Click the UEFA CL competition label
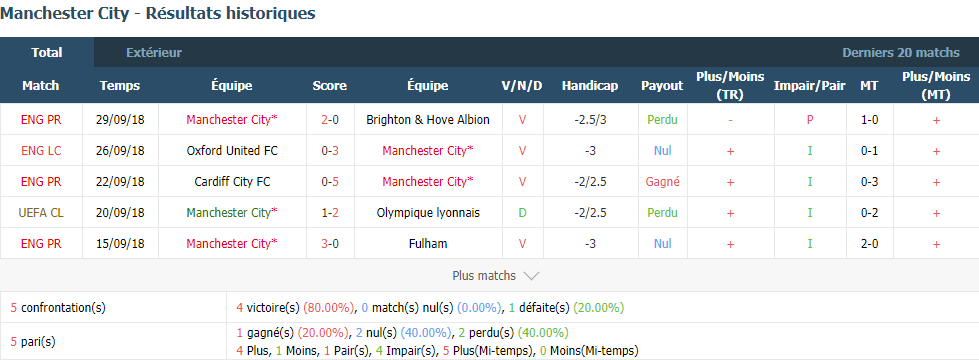Screen dimensions: 979x360 point(41,213)
